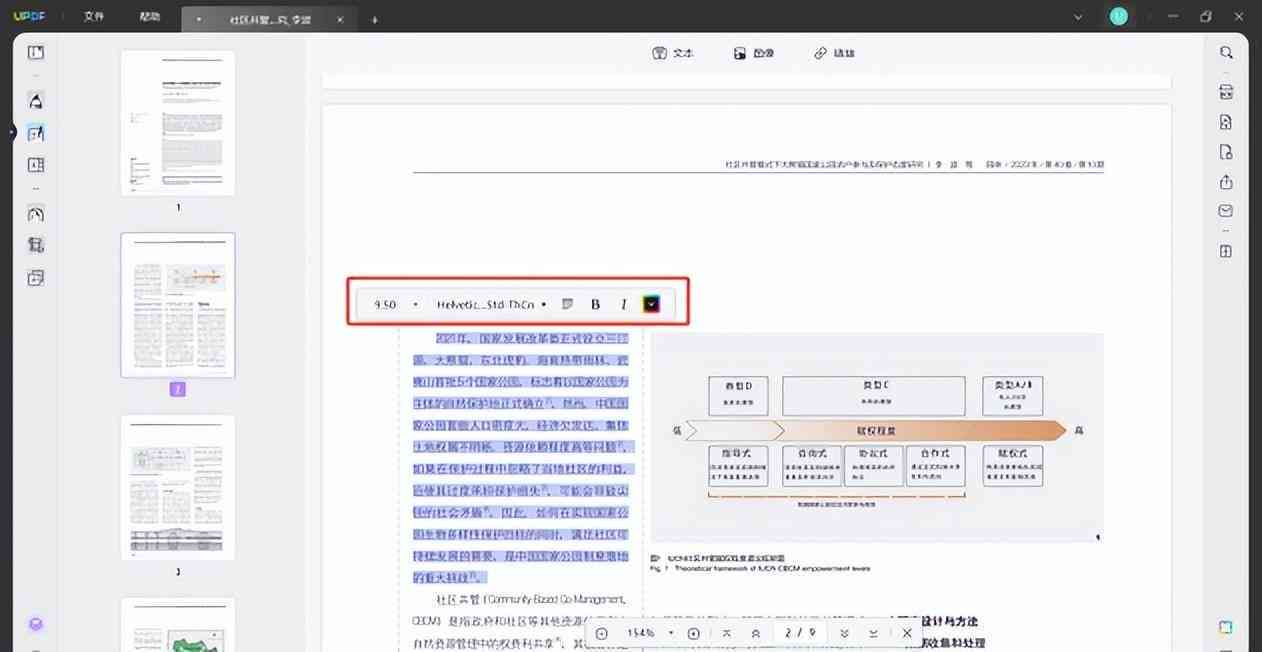Go to next page arrow in bottom bar

[845, 633]
